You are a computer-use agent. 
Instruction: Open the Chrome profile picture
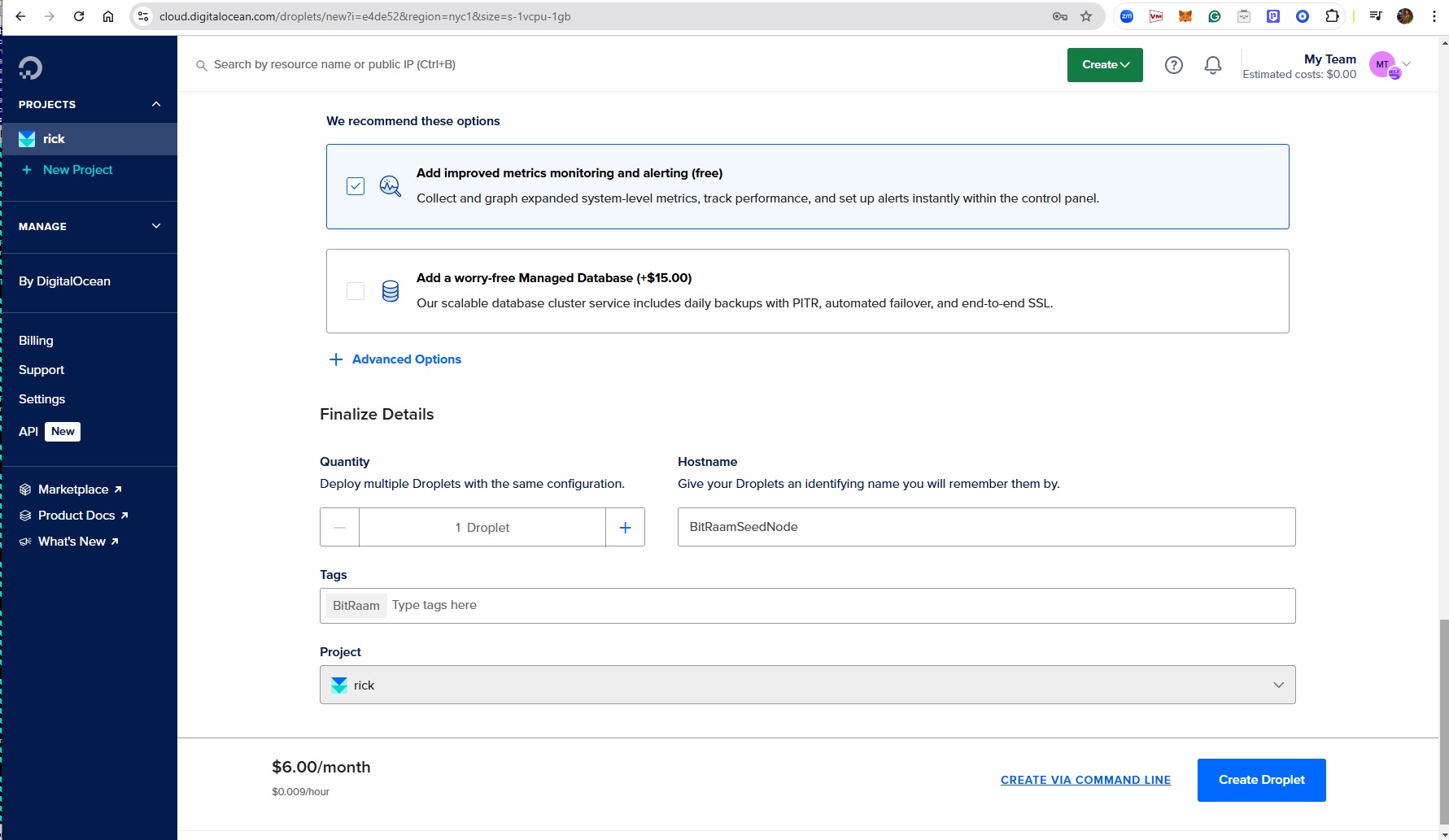[x=1405, y=16]
